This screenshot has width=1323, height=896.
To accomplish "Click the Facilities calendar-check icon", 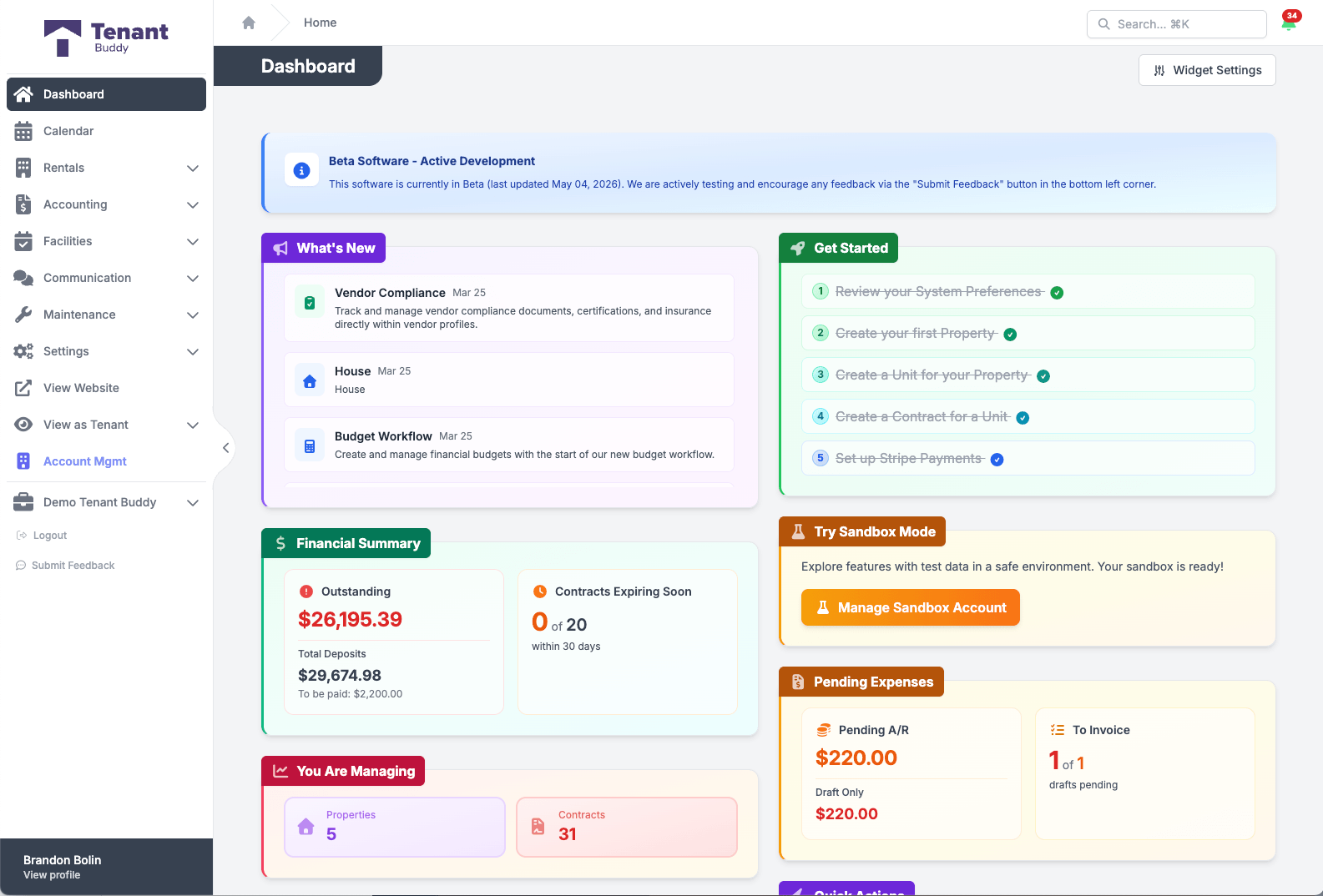I will pos(23,241).
